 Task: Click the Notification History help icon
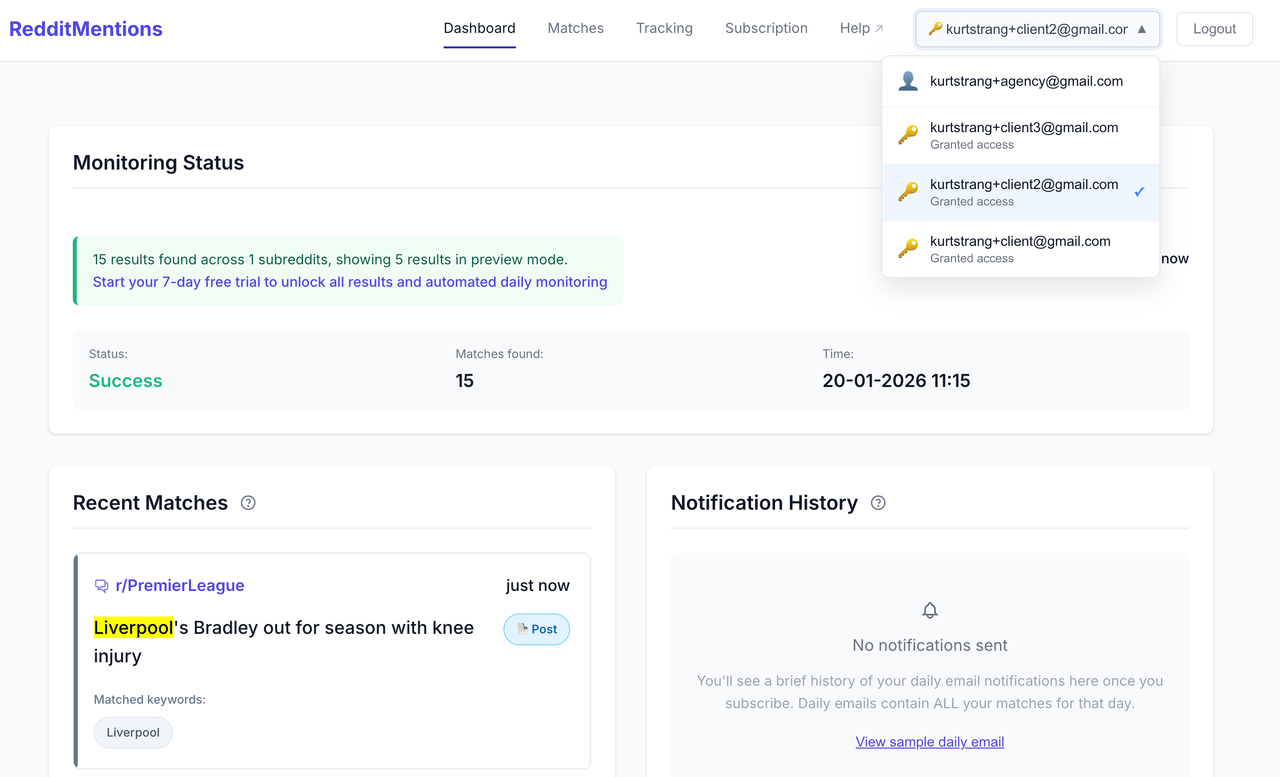coord(878,503)
